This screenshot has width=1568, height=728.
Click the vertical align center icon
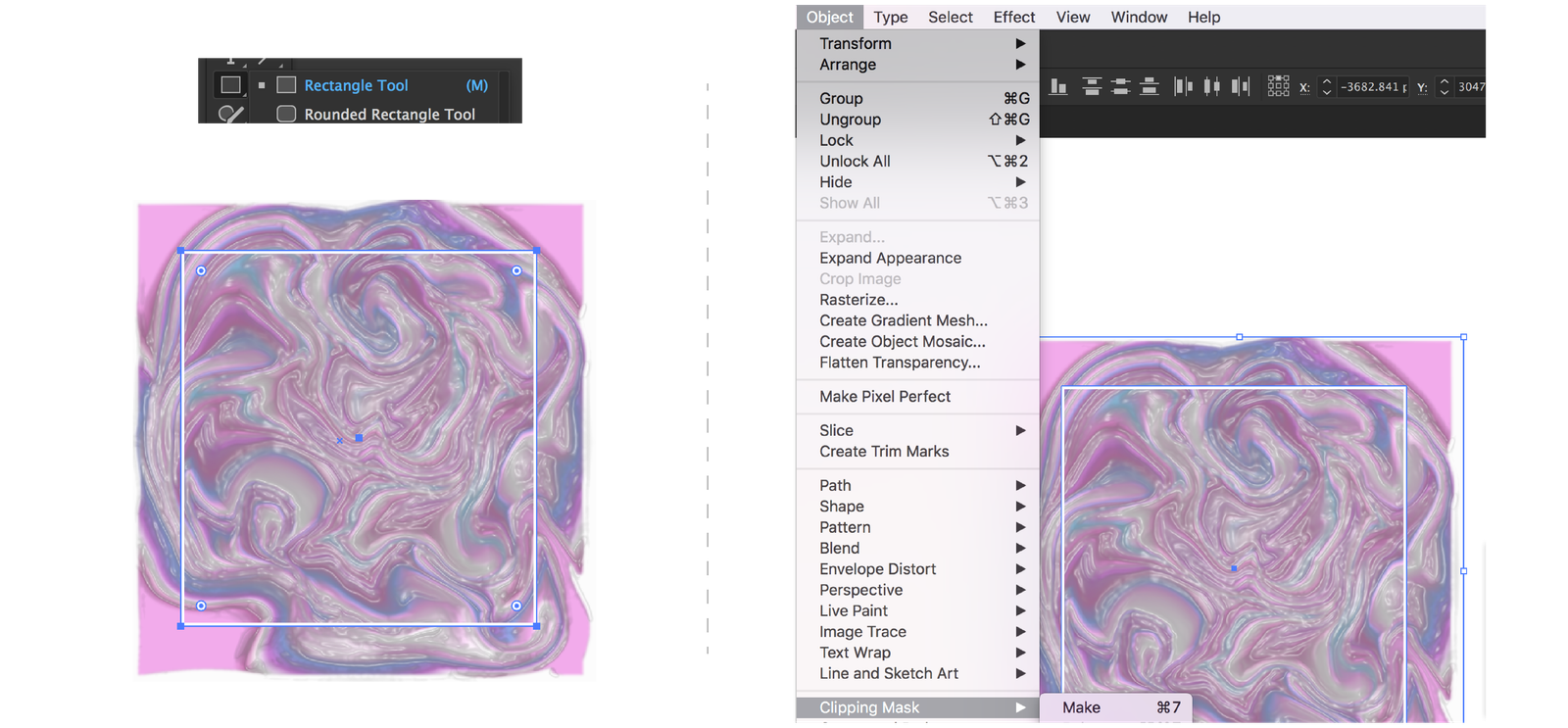1121,86
